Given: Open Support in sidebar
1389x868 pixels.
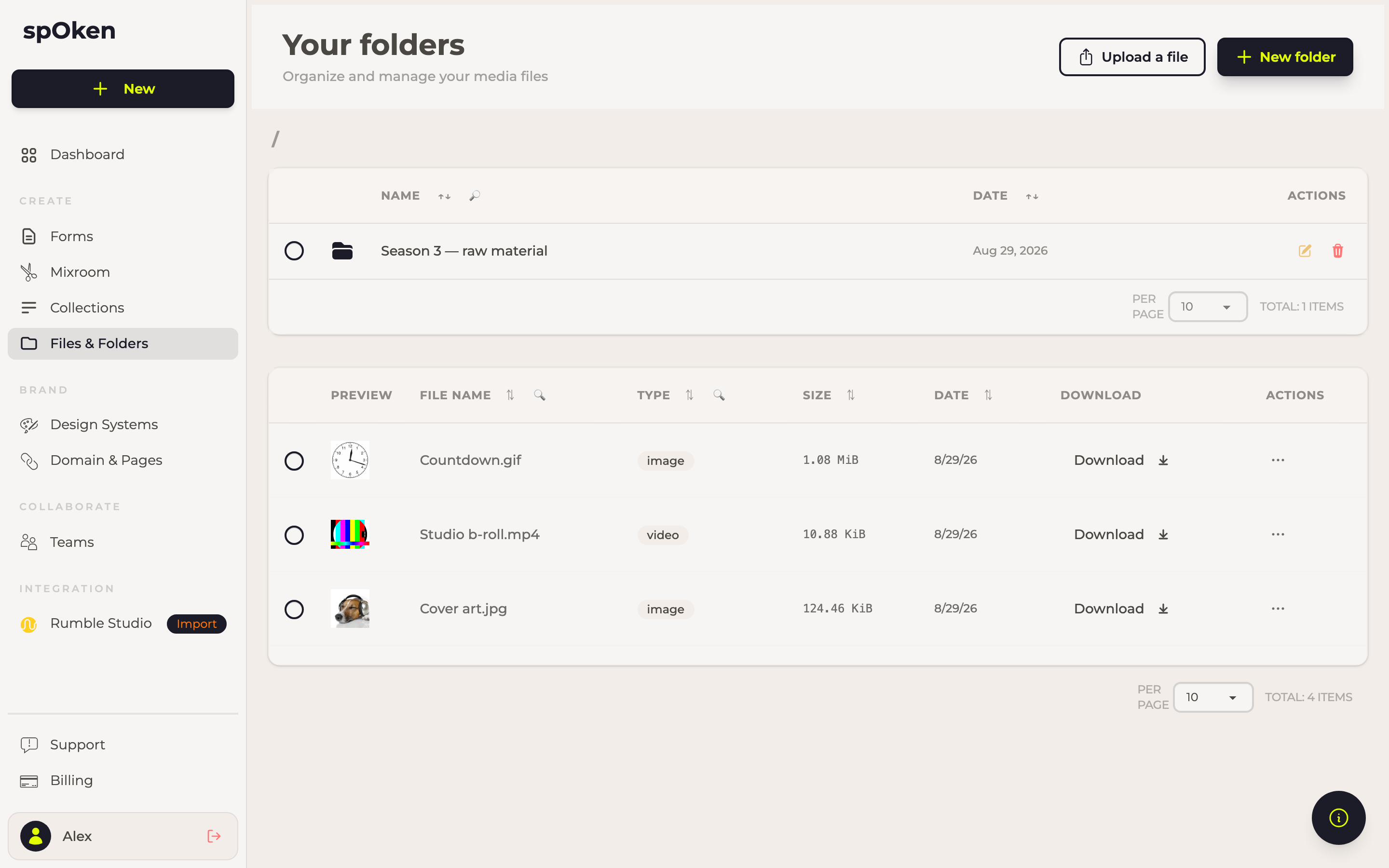Looking at the screenshot, I should pos(123,745).
